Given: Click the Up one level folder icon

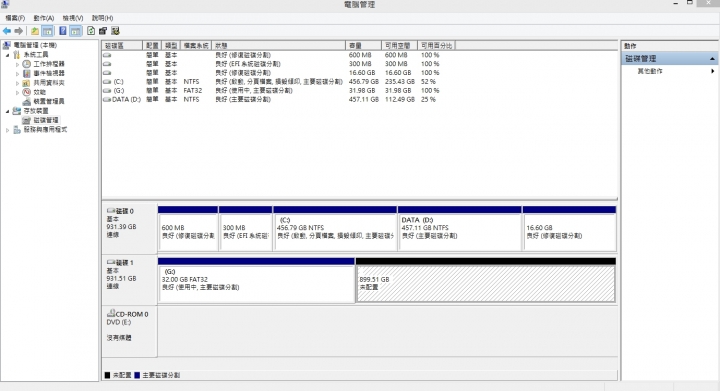Looking at the screenshot, I should [34, 31].
